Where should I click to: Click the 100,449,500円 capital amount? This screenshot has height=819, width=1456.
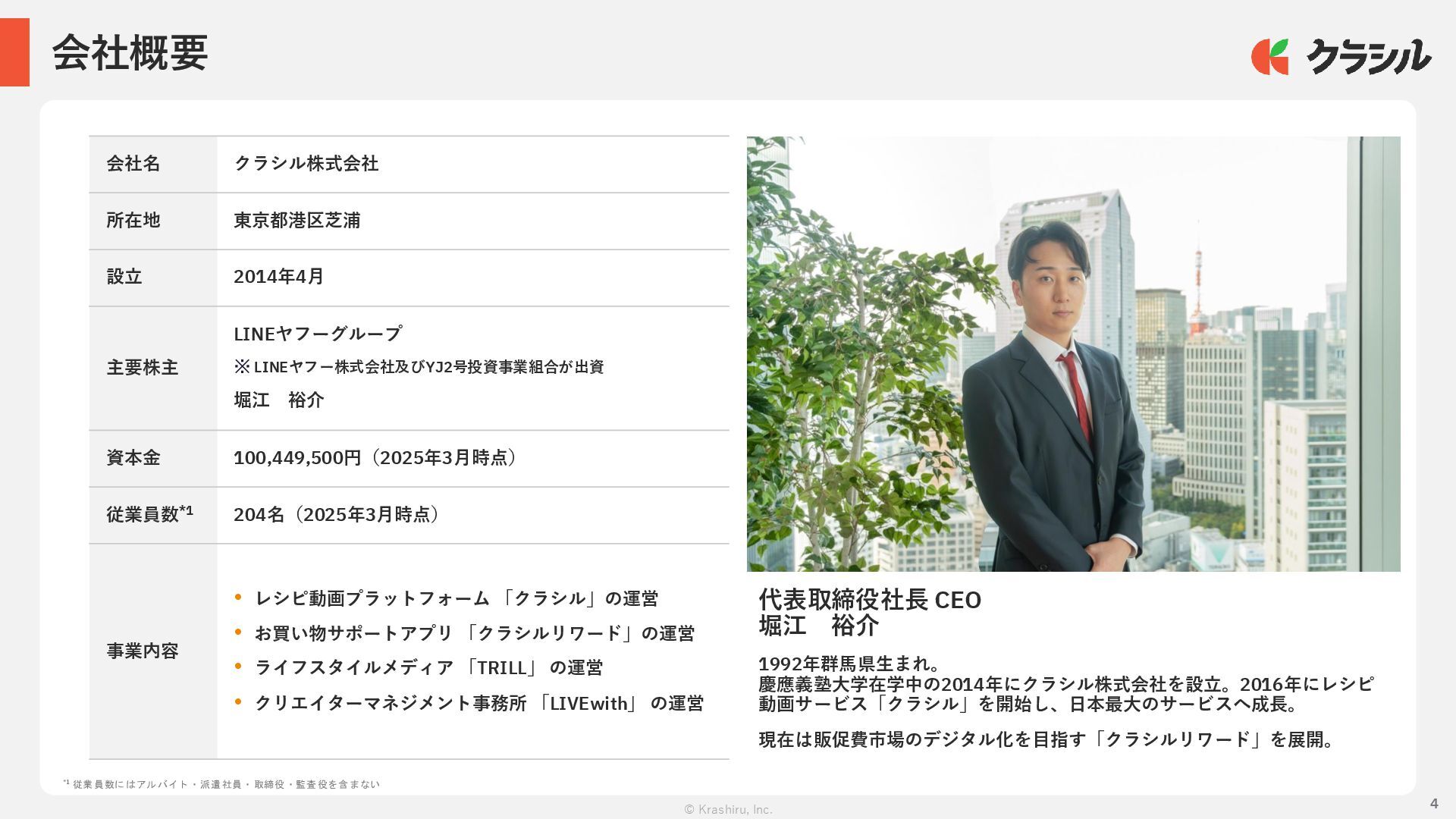point(297,458)
